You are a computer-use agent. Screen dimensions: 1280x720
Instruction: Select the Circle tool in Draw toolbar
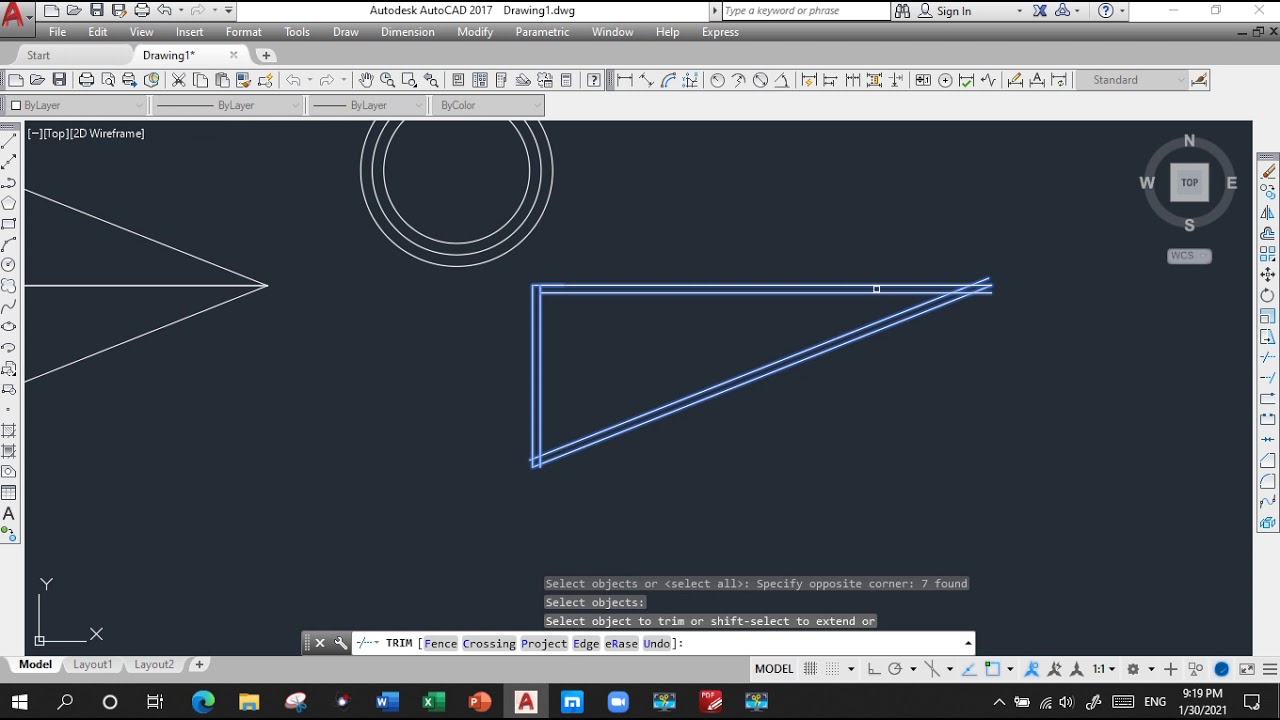9,265
